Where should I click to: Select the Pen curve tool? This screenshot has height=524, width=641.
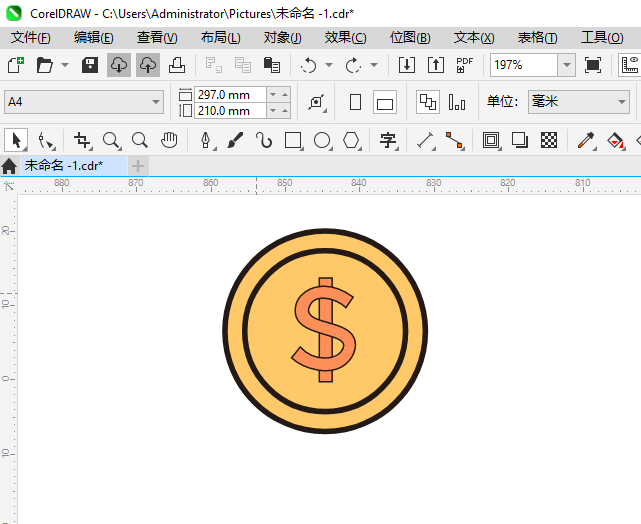[x=207, y=140]
